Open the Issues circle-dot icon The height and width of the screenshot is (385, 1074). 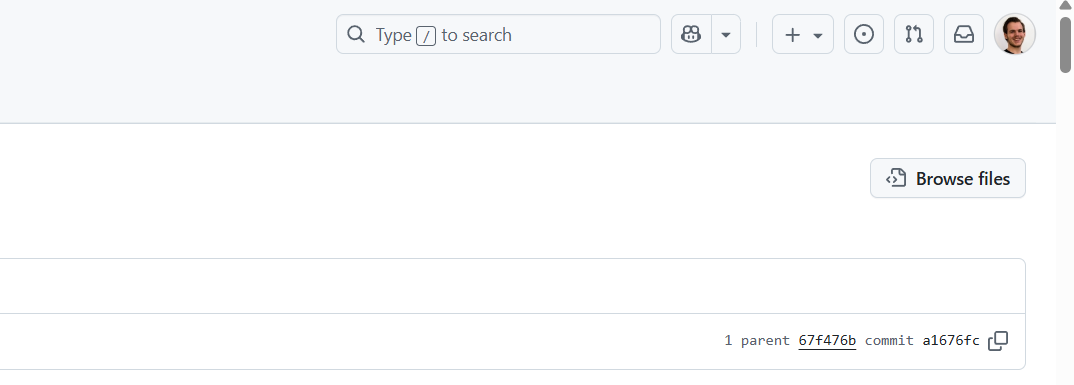864,34
